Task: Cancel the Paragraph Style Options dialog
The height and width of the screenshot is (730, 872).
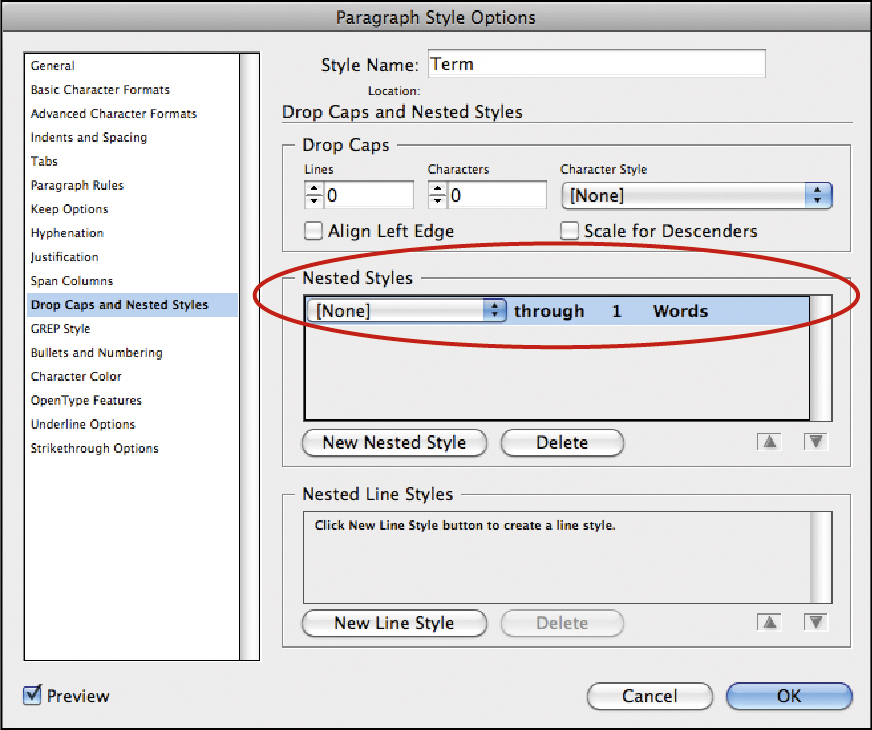Action: tap(649, 696)
